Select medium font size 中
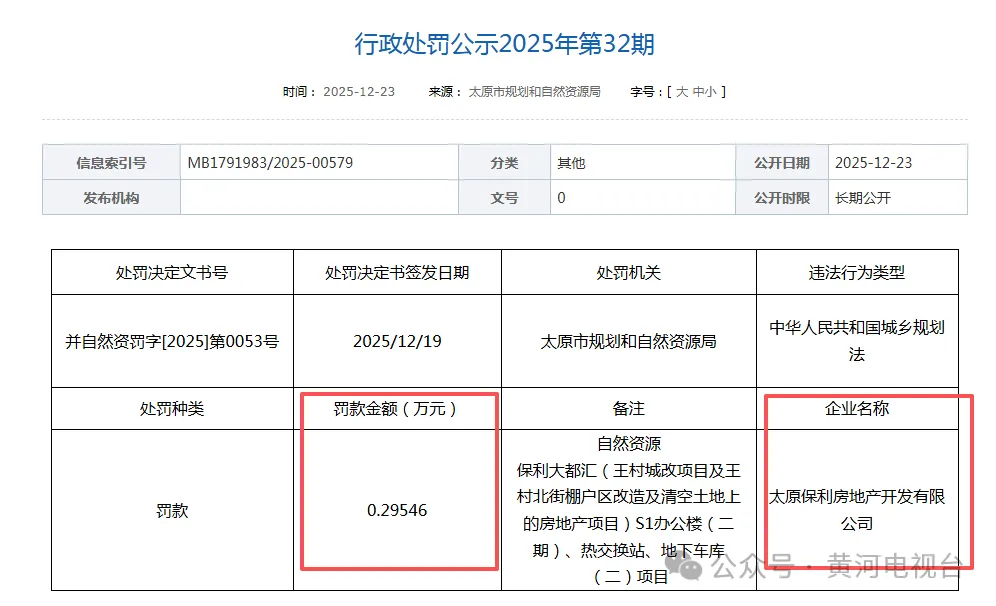Image resolution: width=996 pixels, height=606 pixels. coord(698,92)
